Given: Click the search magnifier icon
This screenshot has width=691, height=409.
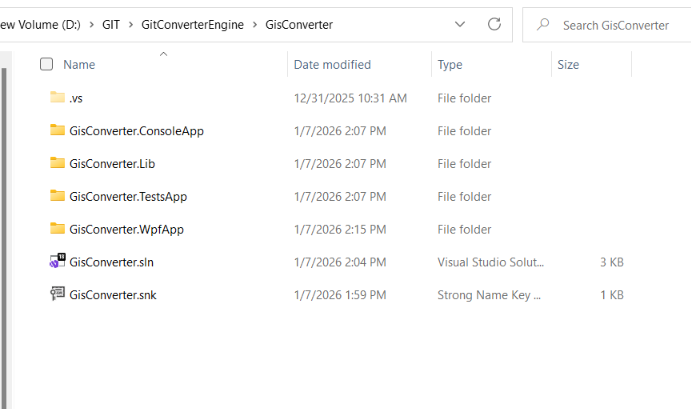Looking at the screenshot, I should pos(543,24).
